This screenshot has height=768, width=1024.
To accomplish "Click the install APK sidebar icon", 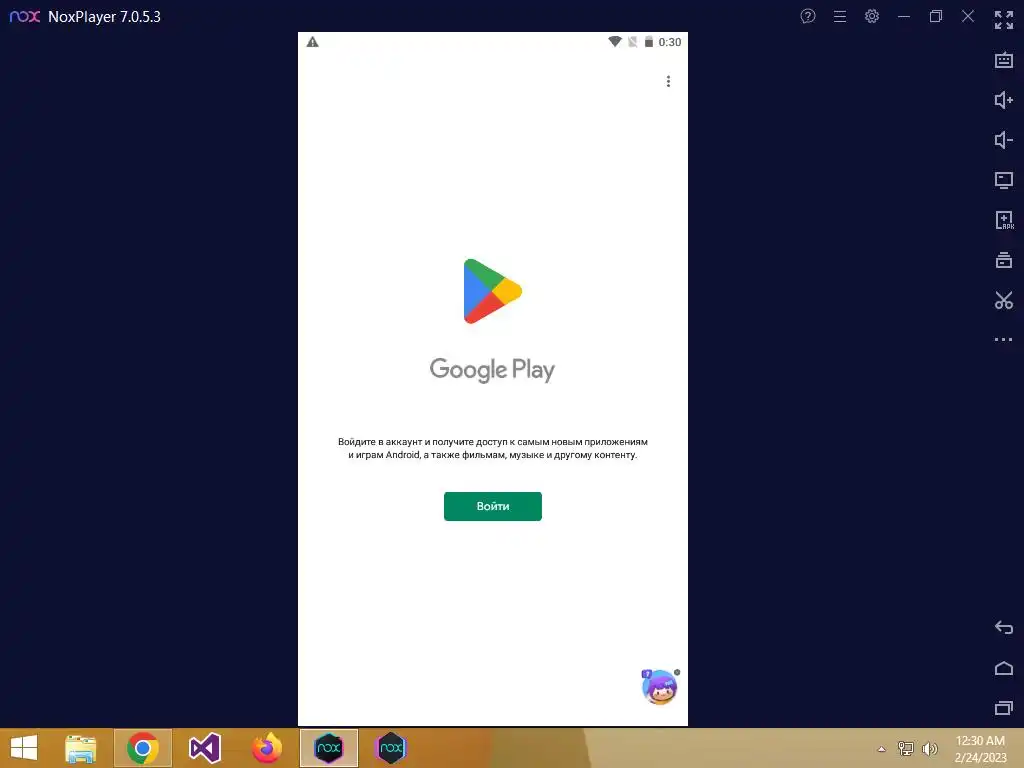I will pyautogui.click(x=1004, y=220).
